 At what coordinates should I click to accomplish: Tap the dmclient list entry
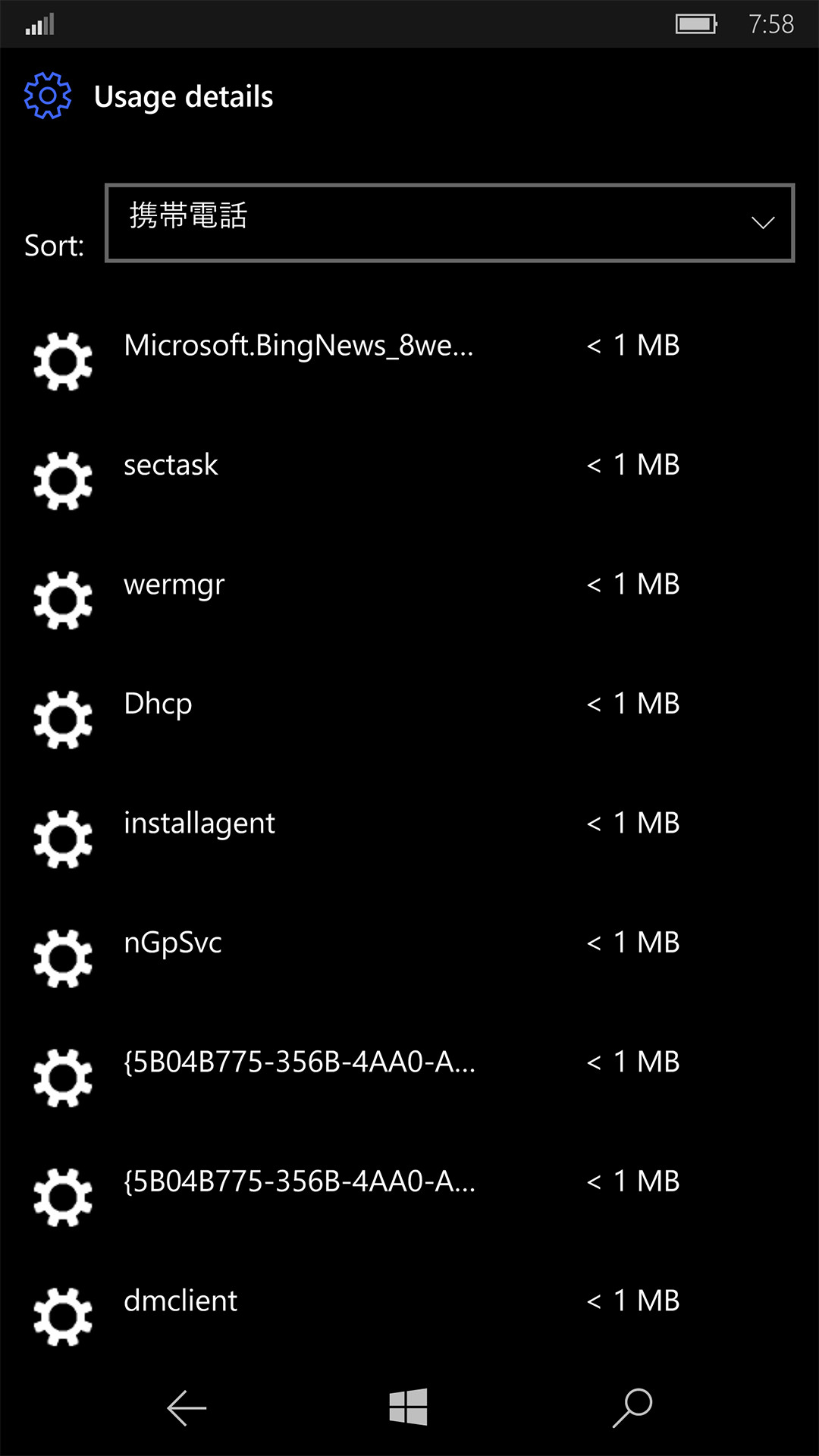click(x=180, y=1301)
